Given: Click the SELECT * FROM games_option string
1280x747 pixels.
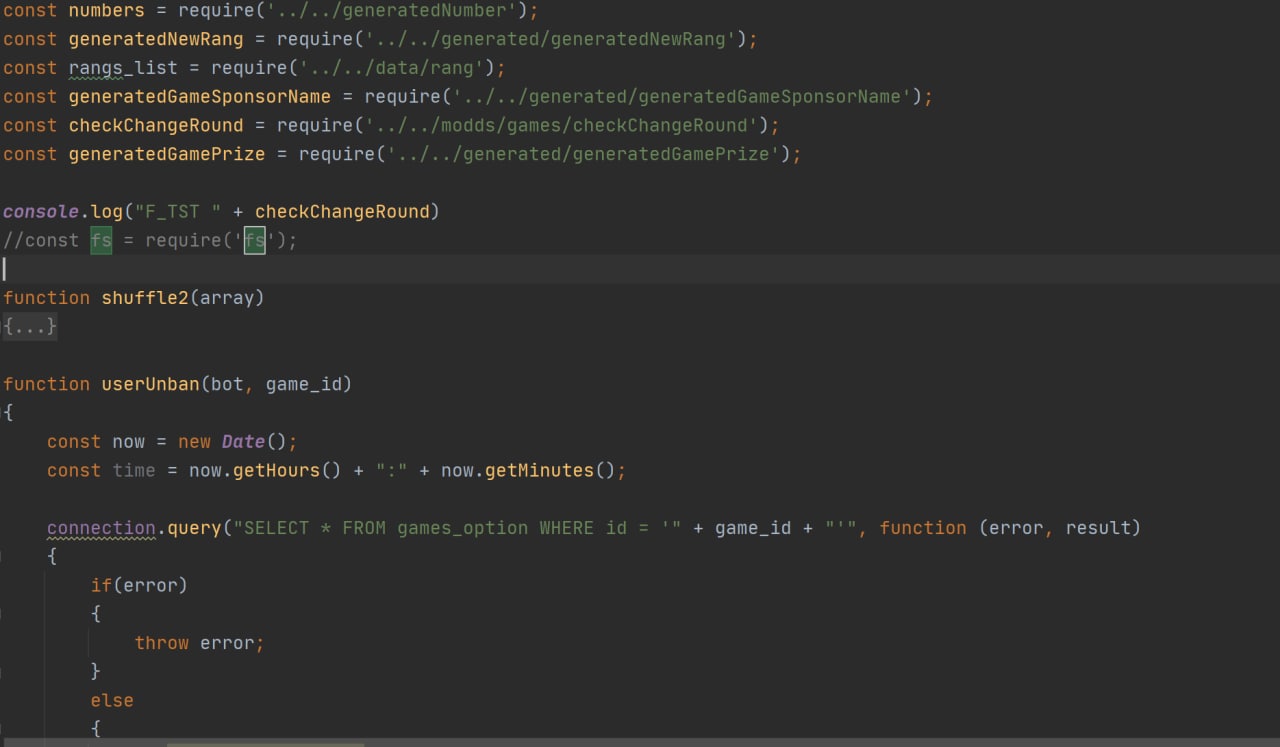Looking at the screenshot, I should coord(457,528).
